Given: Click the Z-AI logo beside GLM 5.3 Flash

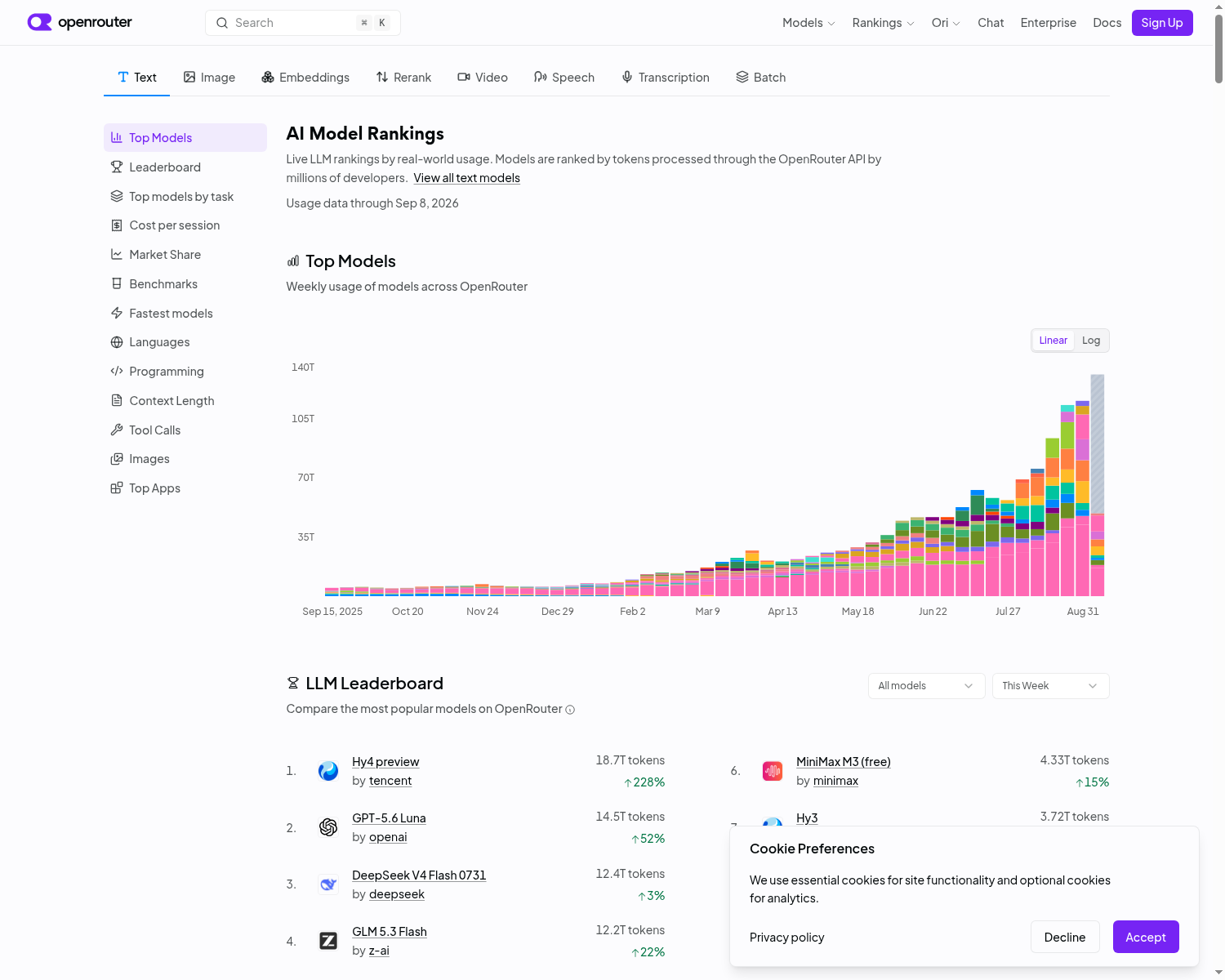Looking at the screenshot, I should pos(328,941).
